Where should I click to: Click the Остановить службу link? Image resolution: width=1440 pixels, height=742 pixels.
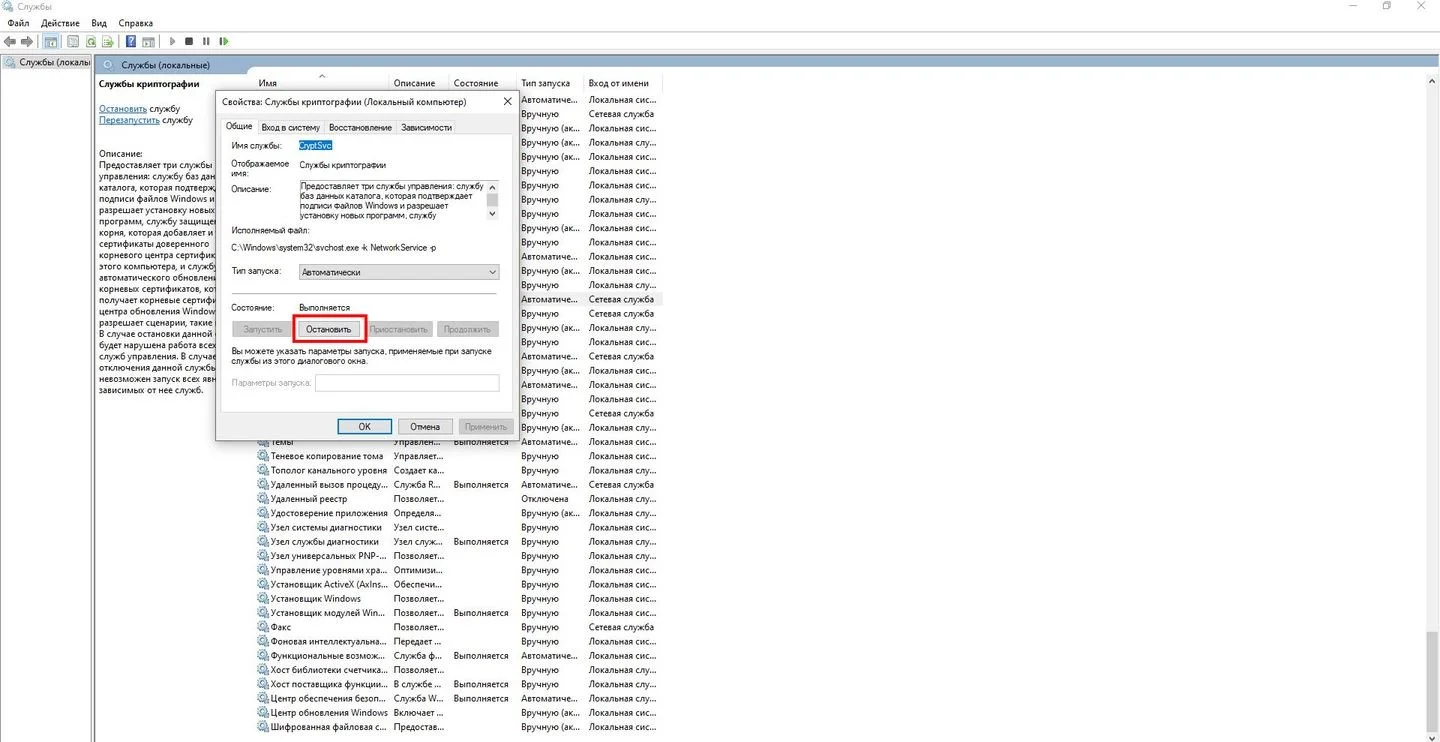coord(123,108)
